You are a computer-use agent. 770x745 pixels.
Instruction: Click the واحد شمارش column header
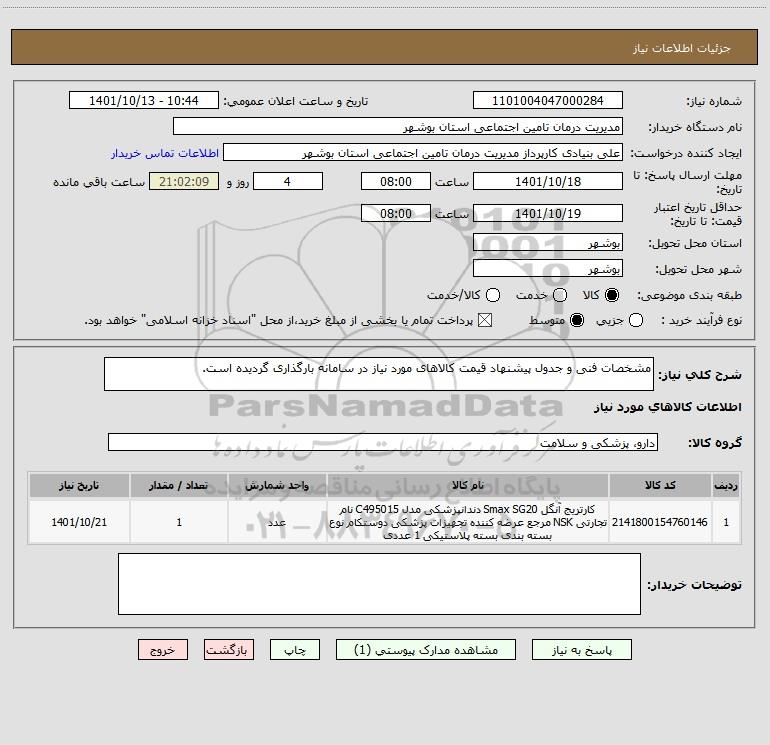[x=277, y=485]
